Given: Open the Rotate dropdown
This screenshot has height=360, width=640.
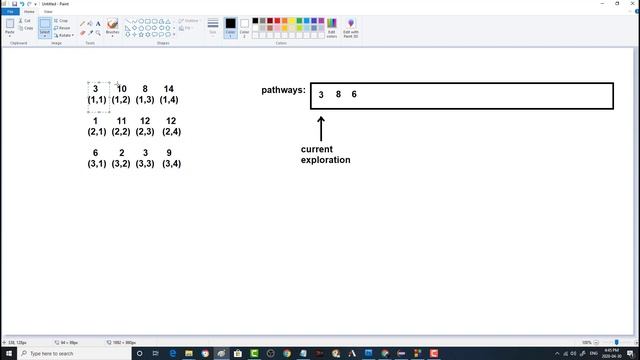Looking at the screenshot, I should tap(64, 35).
